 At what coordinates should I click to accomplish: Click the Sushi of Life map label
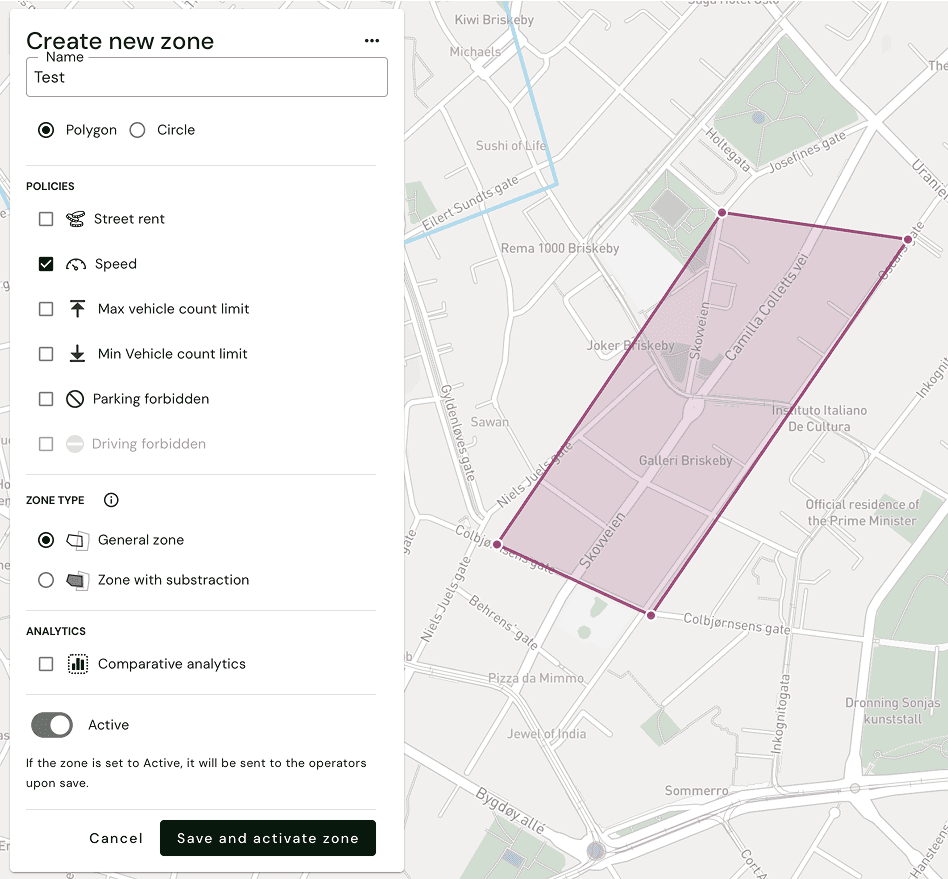511,146
